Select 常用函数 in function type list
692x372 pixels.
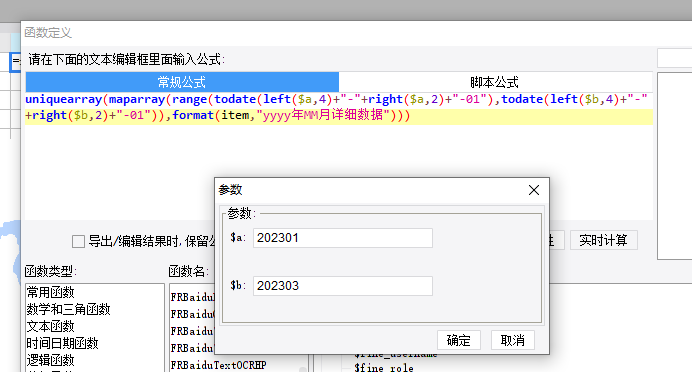point(50,292)
